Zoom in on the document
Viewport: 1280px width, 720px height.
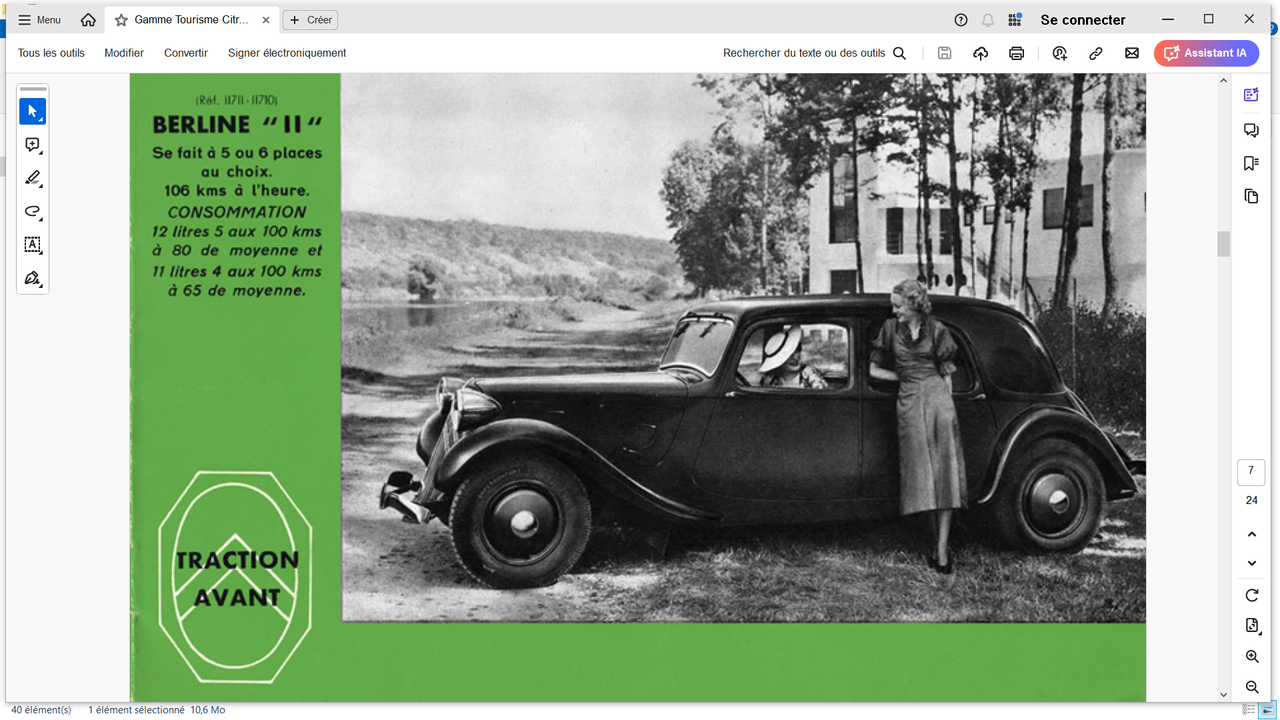point(1252,657)
